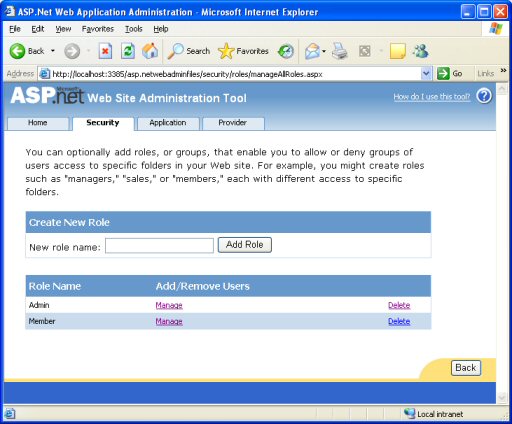This screenshot has width=512, height=424.
Task: Click the Local intranet zone icon
Action: point(409,413)
